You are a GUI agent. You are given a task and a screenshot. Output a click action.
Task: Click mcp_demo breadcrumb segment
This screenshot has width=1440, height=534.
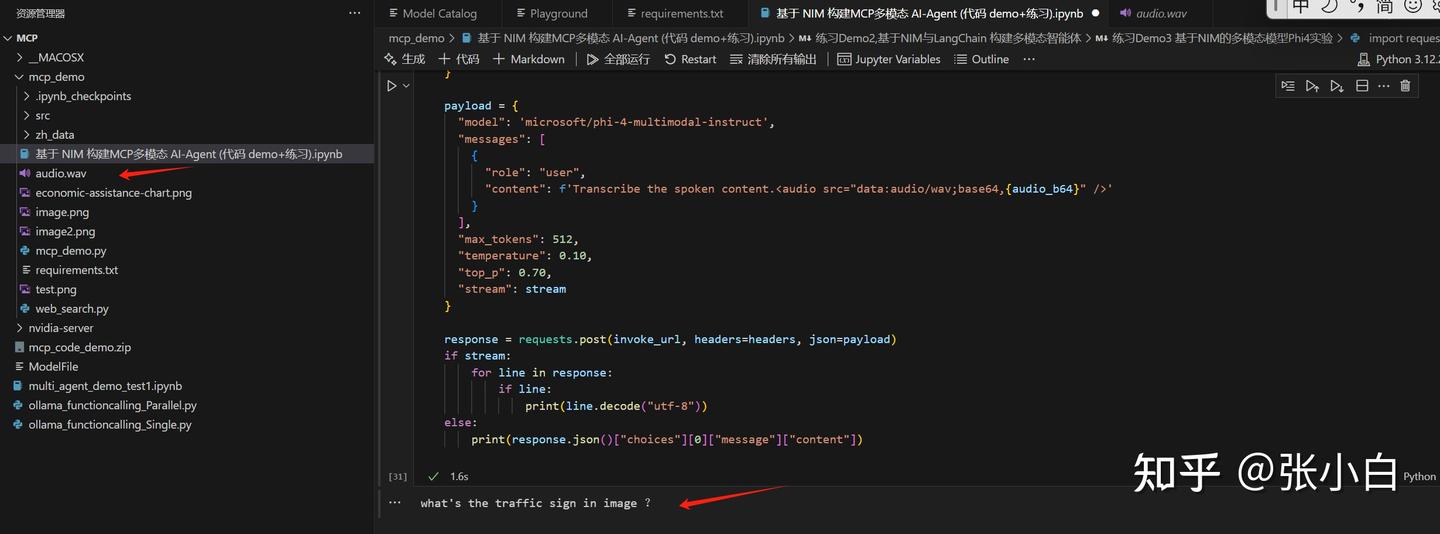[416, 38]
